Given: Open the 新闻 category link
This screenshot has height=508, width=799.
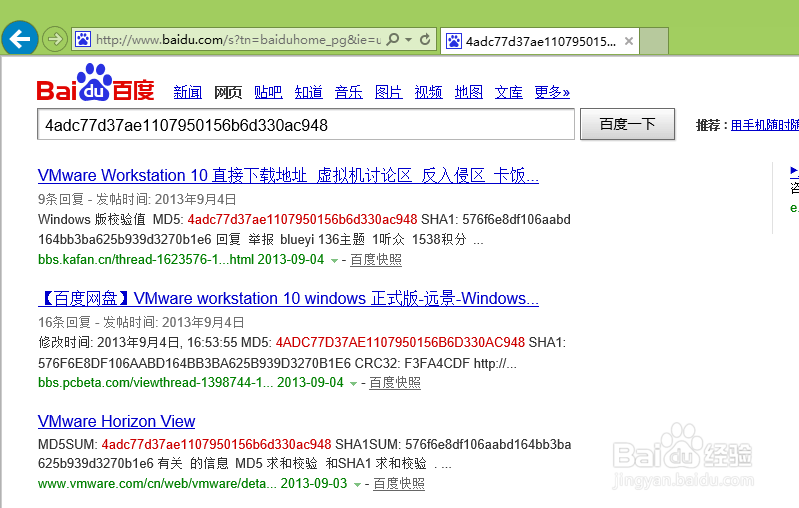Looking at the screenshot, I should coord(188,92).
